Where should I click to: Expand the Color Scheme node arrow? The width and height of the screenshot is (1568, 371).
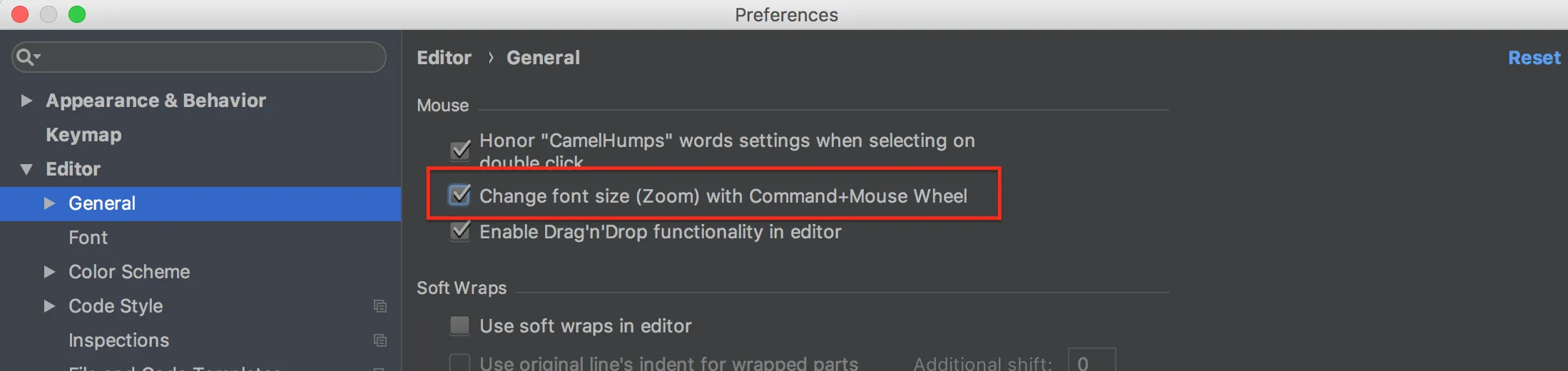point(49,272)
